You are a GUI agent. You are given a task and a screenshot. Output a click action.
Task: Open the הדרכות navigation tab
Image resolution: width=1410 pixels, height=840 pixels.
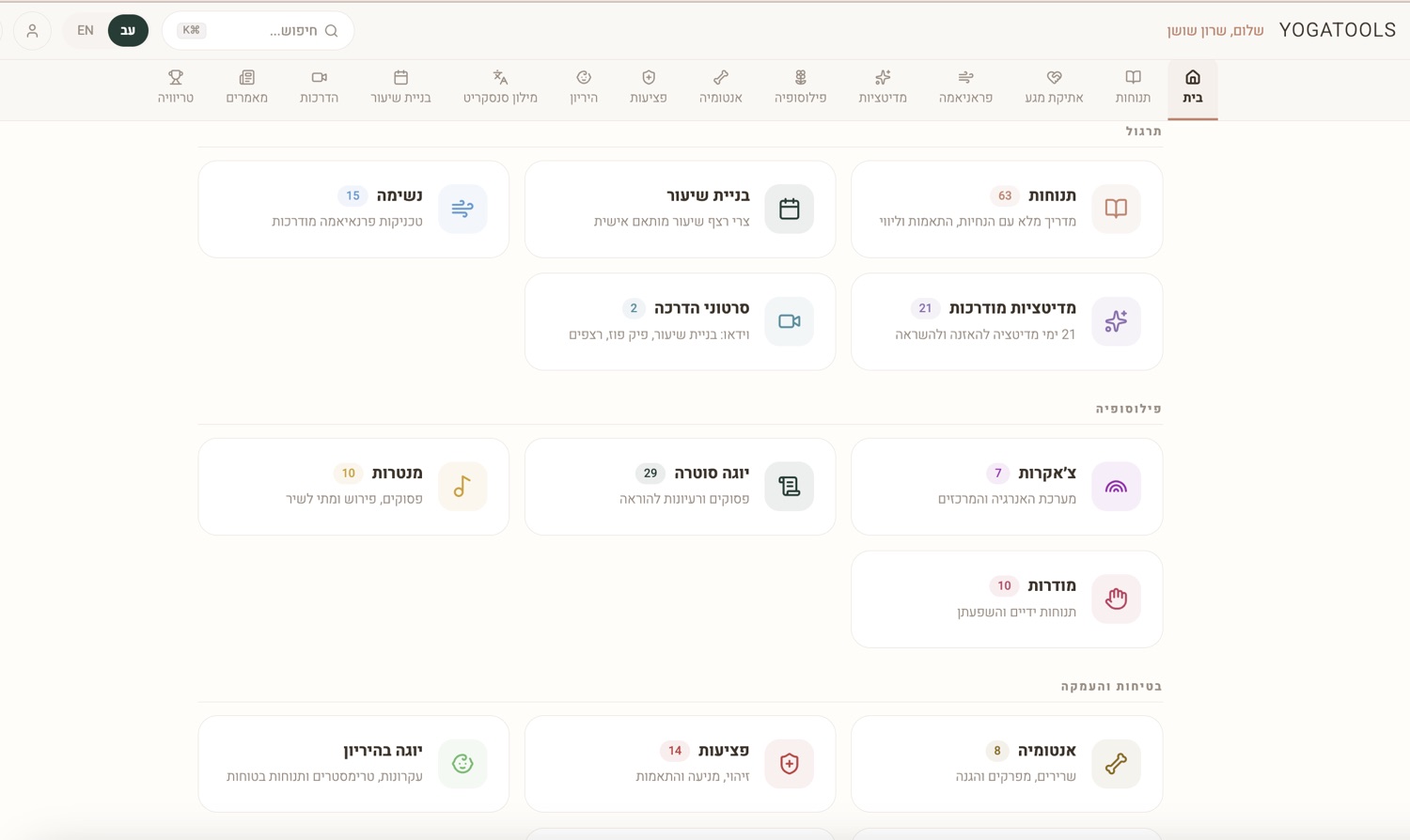tap(319, 88)
